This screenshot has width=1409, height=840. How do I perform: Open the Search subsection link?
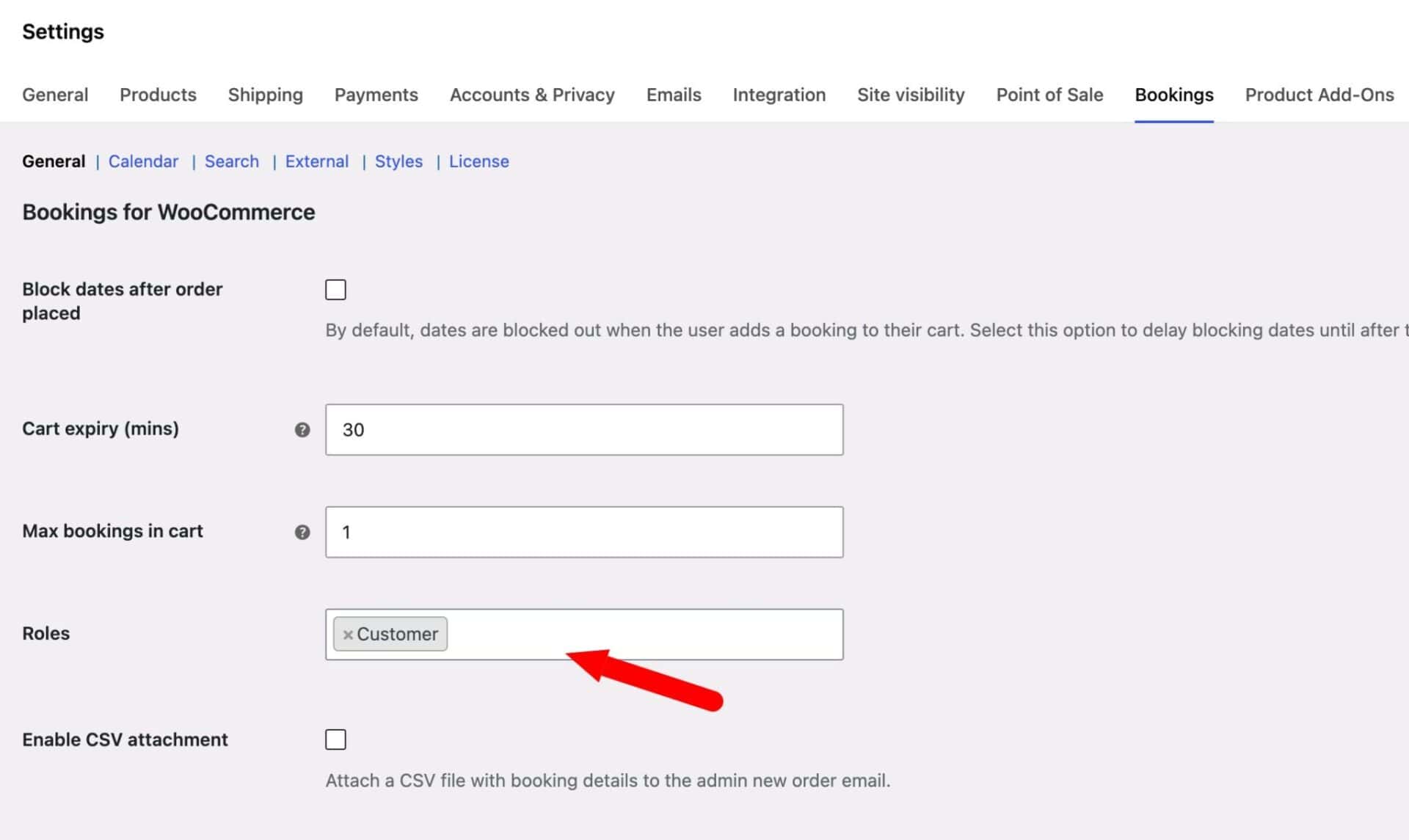(232, 161)
